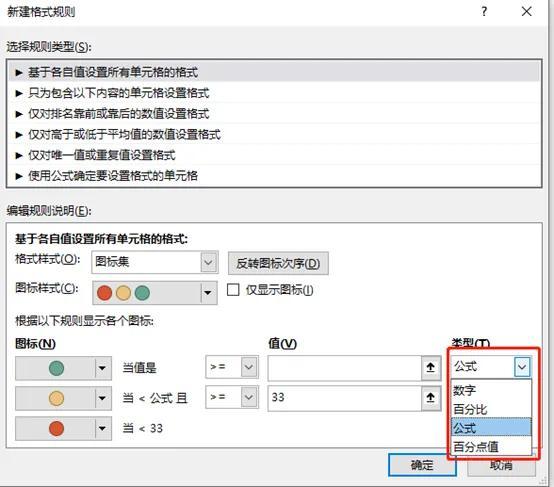554x487 pixels.
Task: Open the yellow circle icon dropdown
Action: click(x=64, y=398)
